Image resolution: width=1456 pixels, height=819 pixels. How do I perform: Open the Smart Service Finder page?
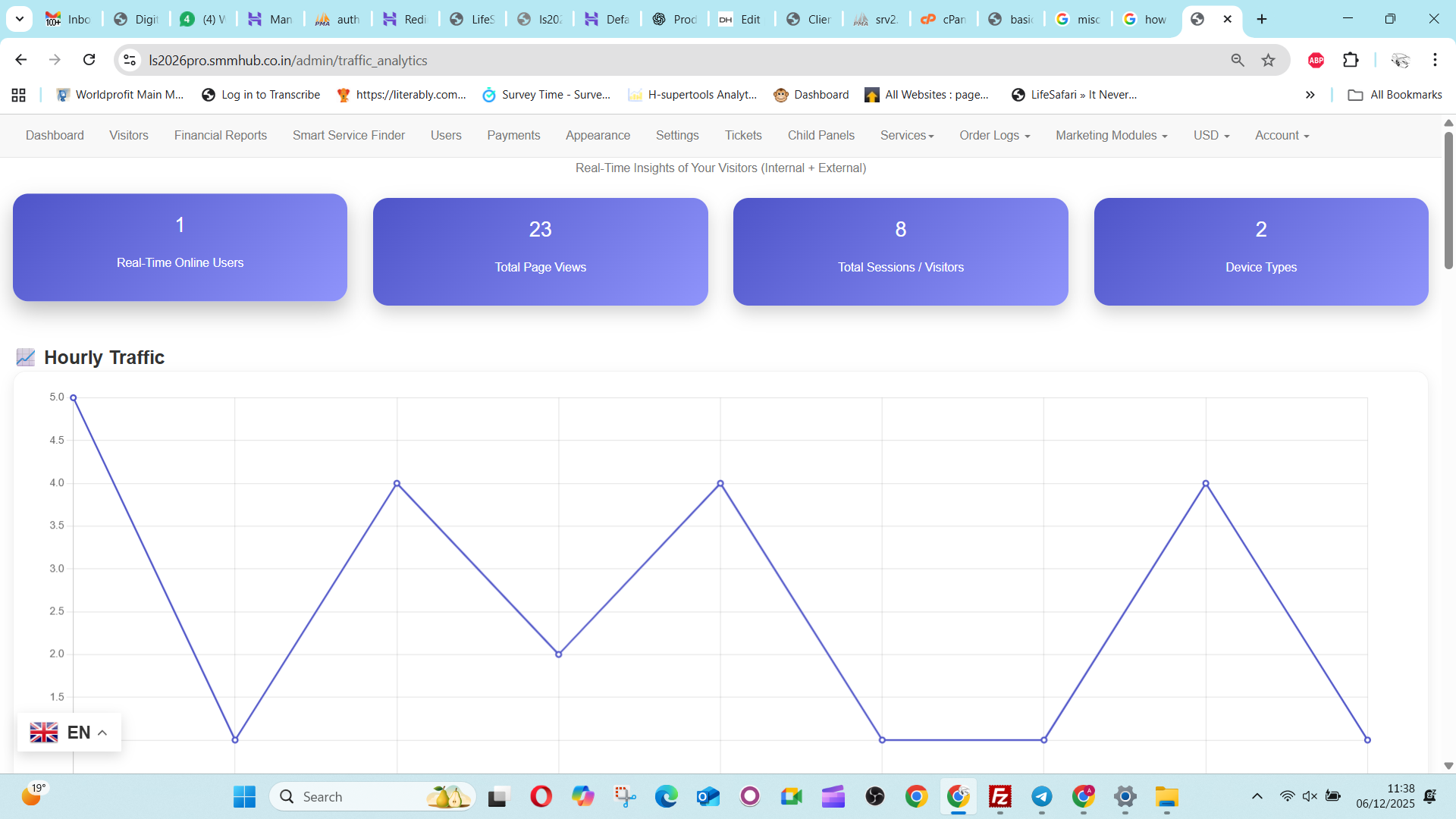349,136
